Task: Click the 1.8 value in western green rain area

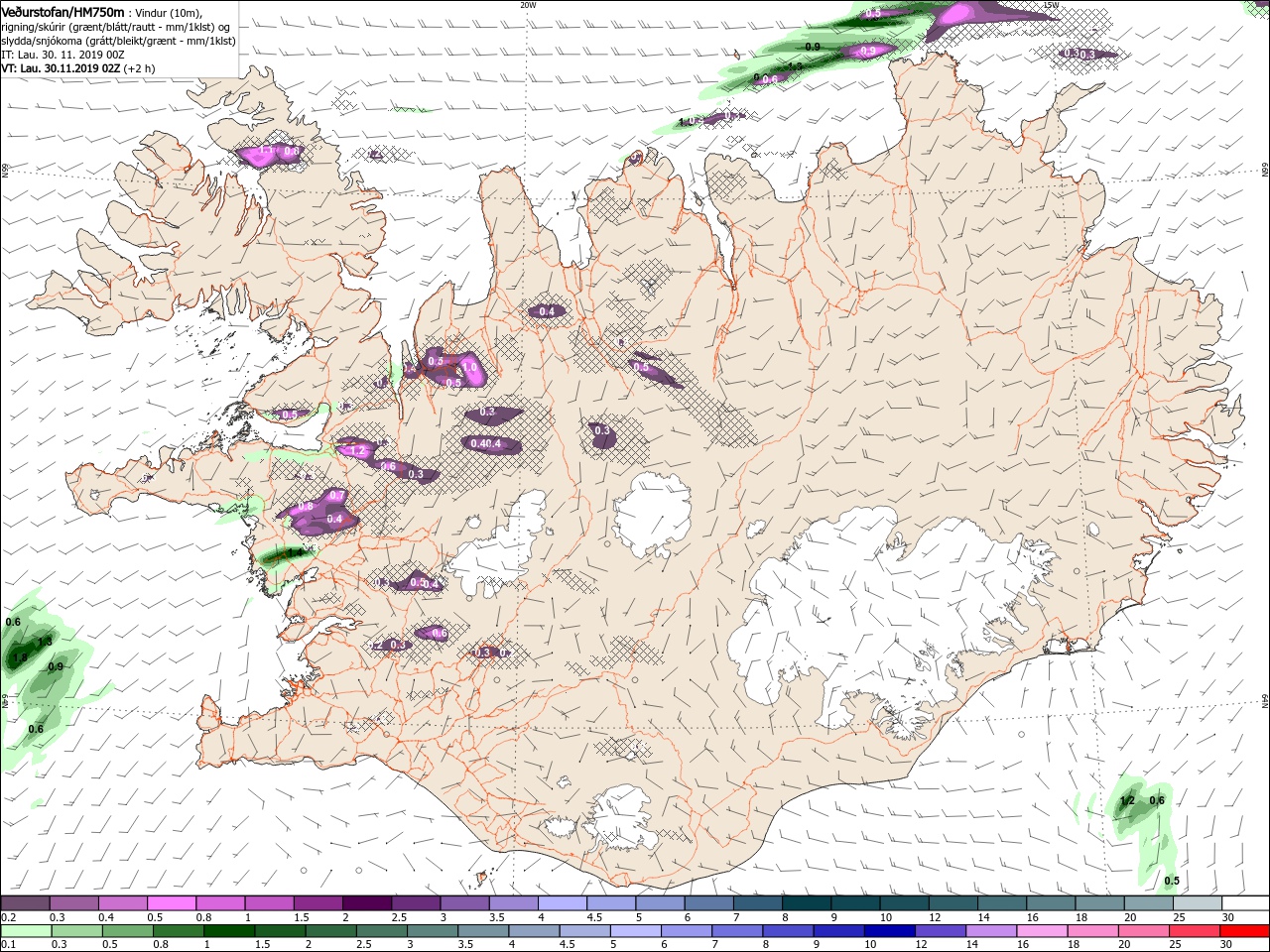Action: pos(19,657)
